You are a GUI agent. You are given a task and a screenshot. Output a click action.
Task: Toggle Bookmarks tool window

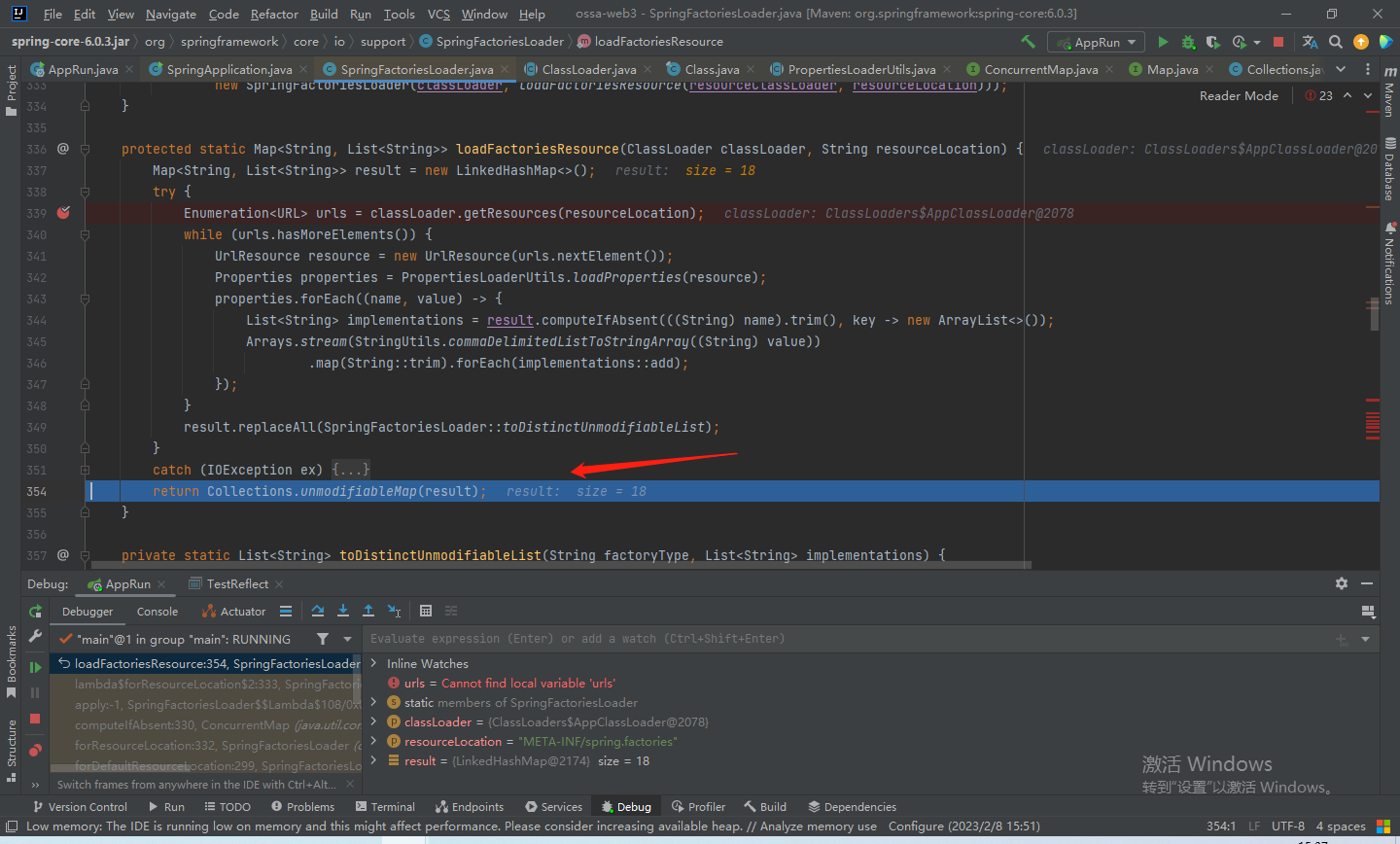click(x=11, y=661)
